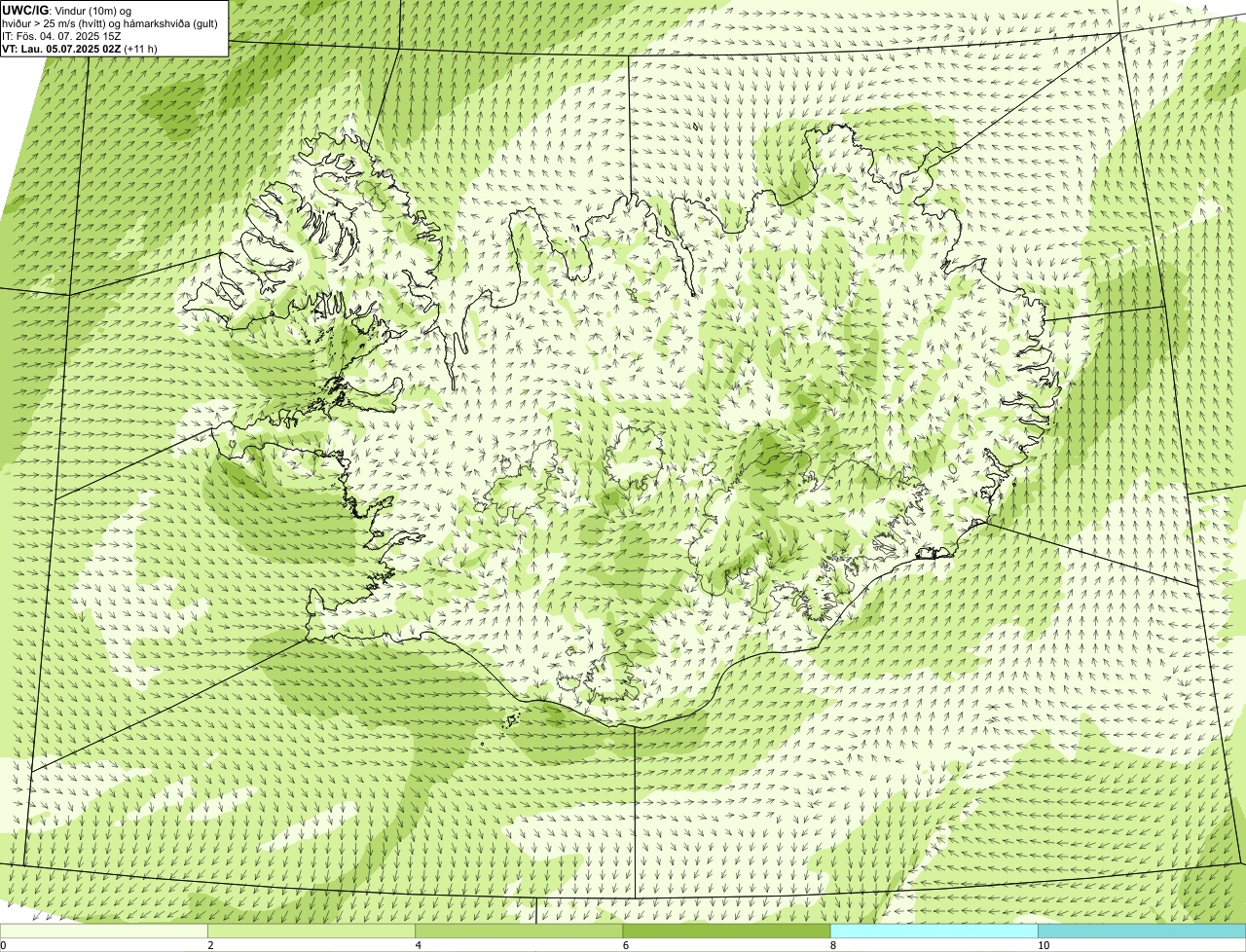Click the 'VT: Lau. 05.07.2025 02Z' valid time

click(x=61, y=48)
